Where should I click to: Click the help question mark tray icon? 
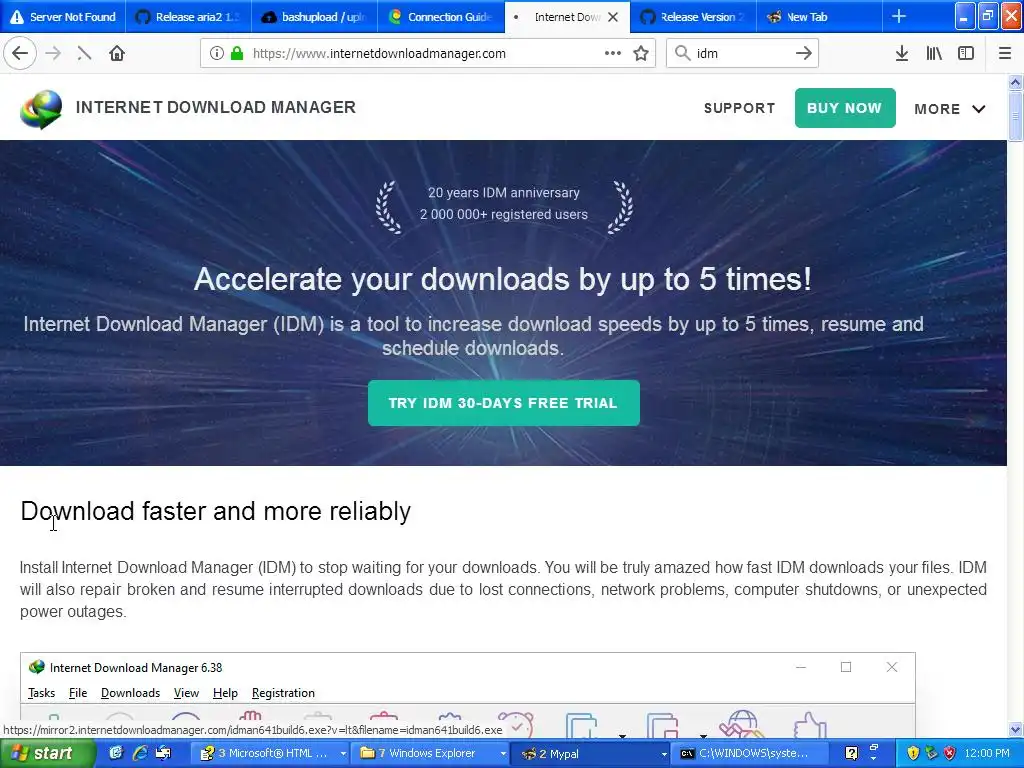[851, 753]
